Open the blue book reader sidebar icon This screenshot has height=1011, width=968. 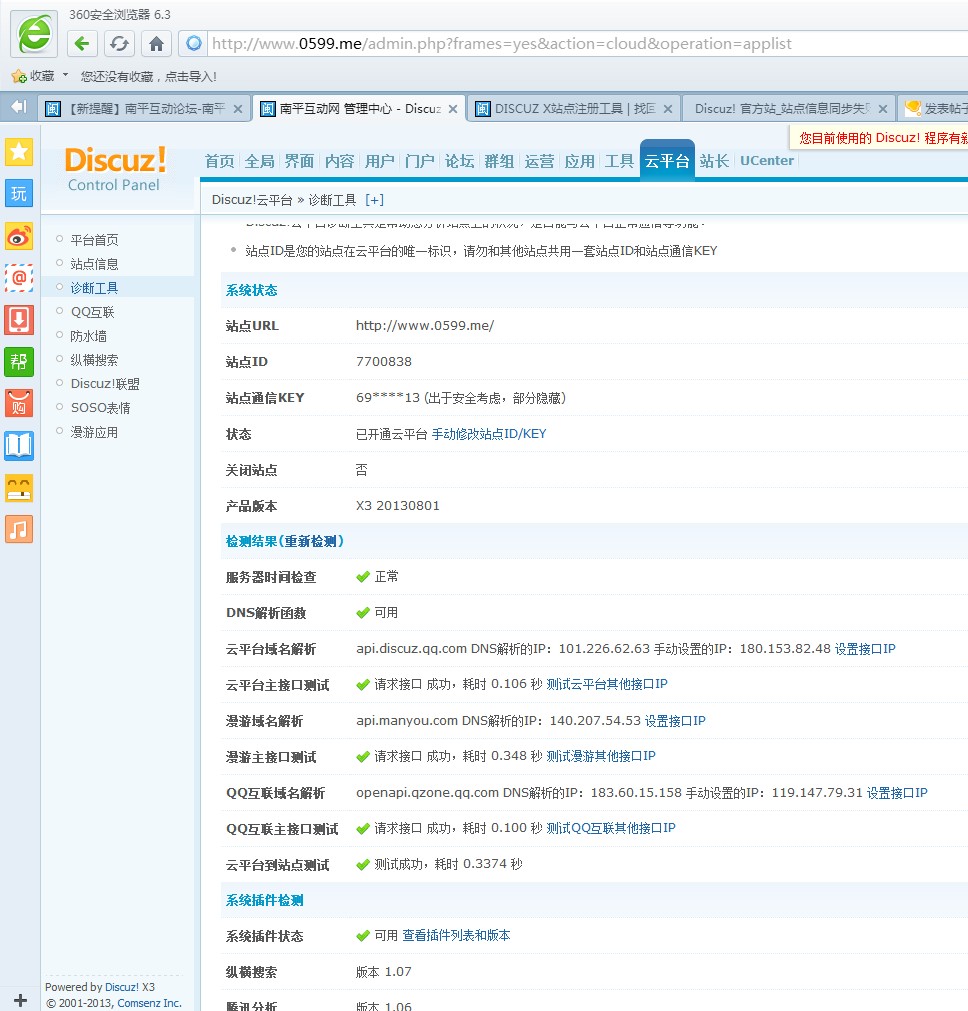19,446
